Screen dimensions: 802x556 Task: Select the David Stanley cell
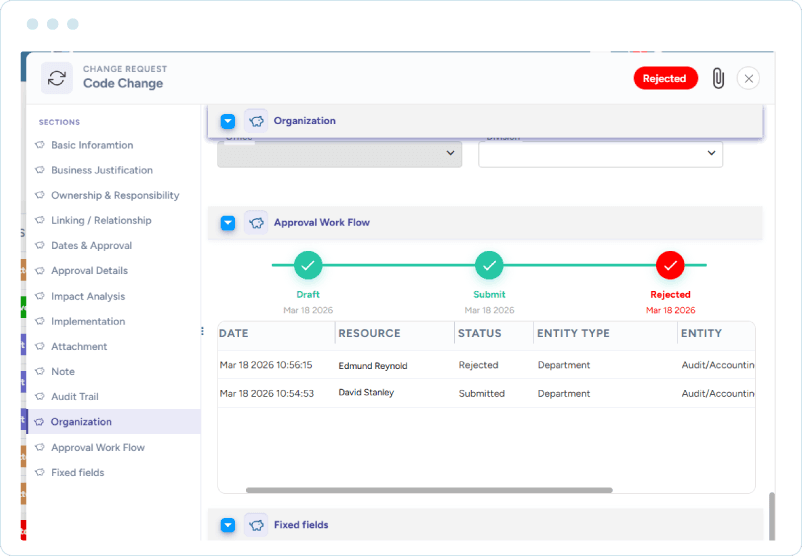pos(366,392)
